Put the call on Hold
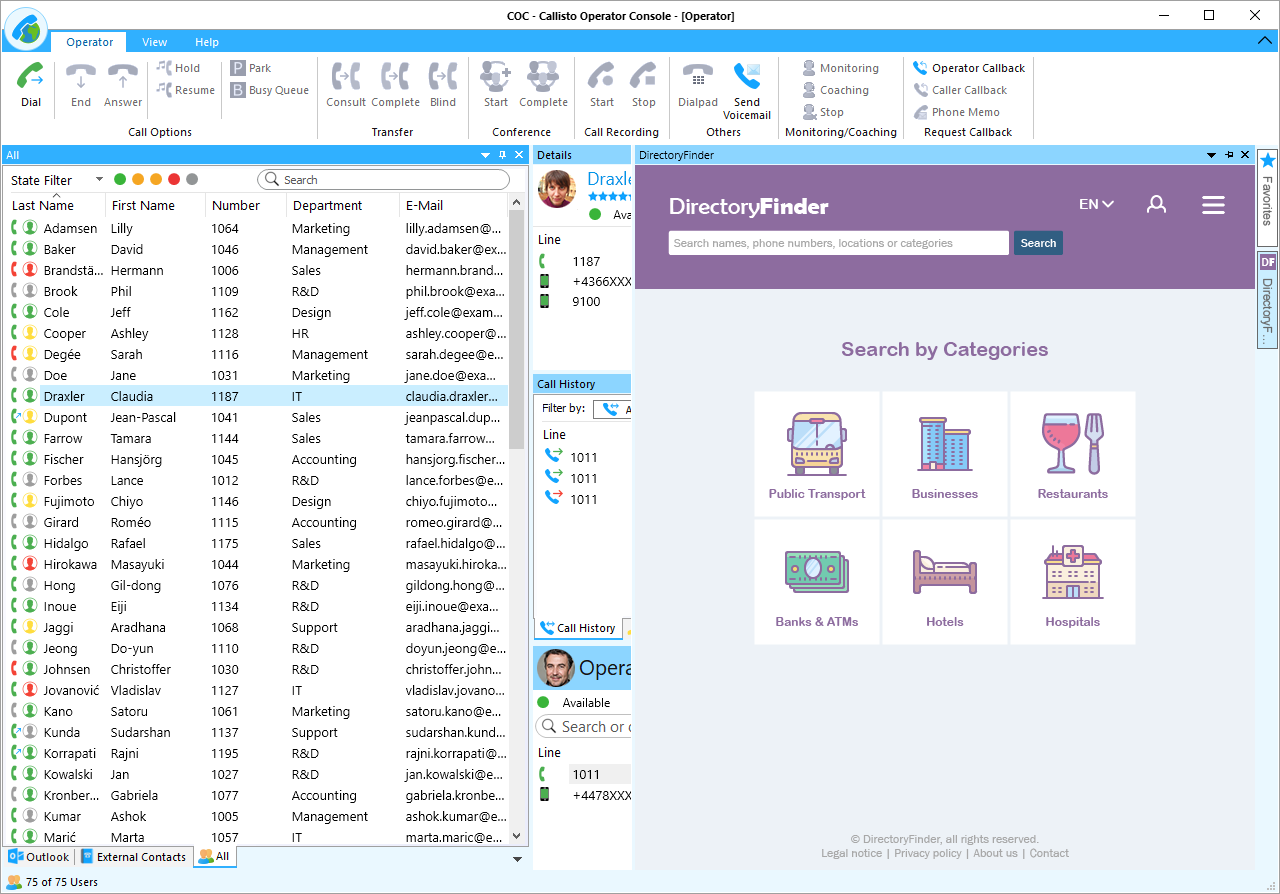 (178, 68)
